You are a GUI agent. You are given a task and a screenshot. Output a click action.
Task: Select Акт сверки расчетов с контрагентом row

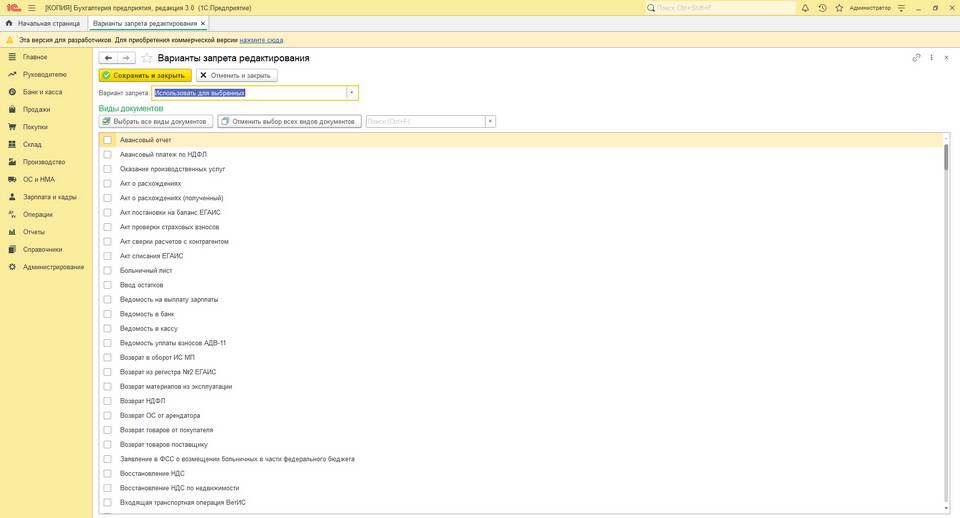[521, 242]
